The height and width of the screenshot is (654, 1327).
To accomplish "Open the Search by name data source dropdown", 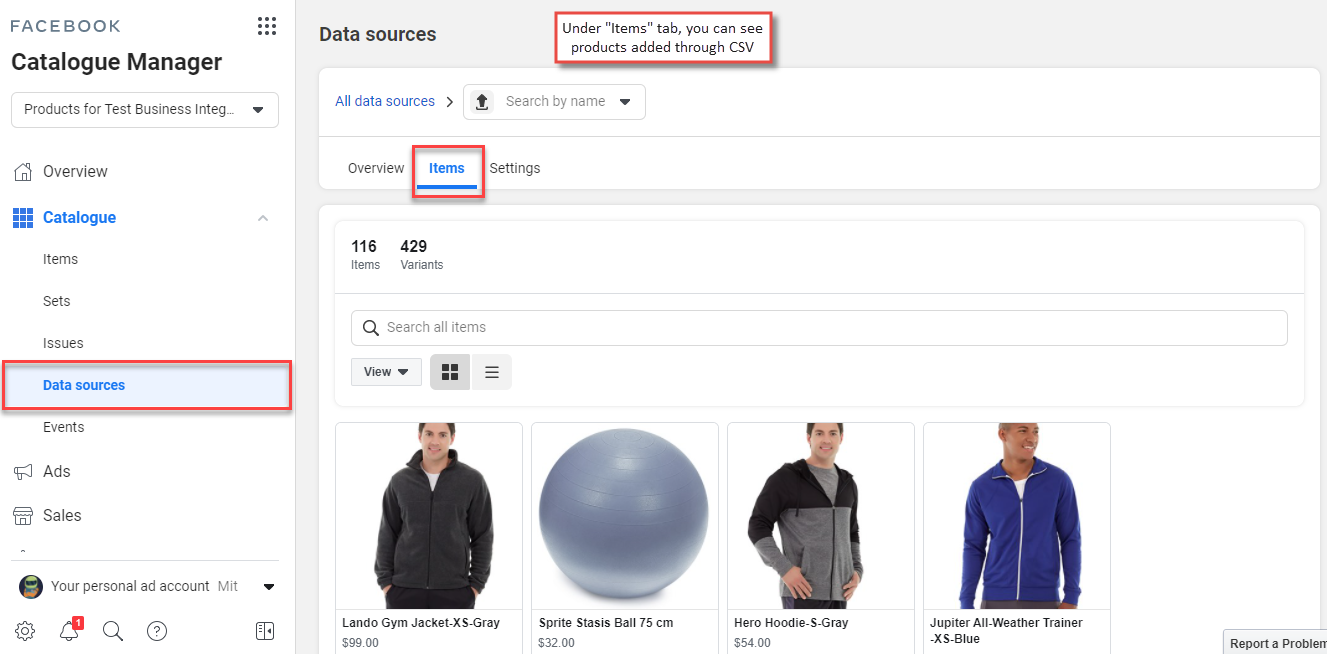I will click(554, 101).
